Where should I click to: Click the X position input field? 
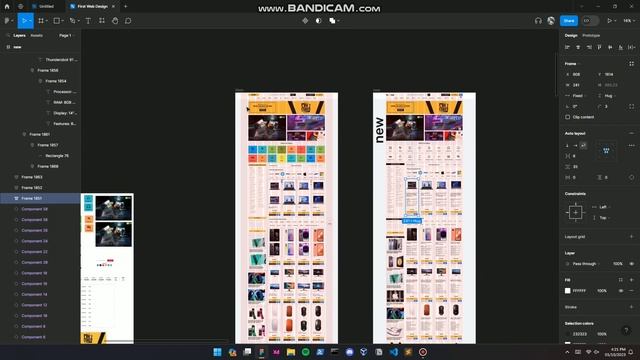click(x=578, y=74)
